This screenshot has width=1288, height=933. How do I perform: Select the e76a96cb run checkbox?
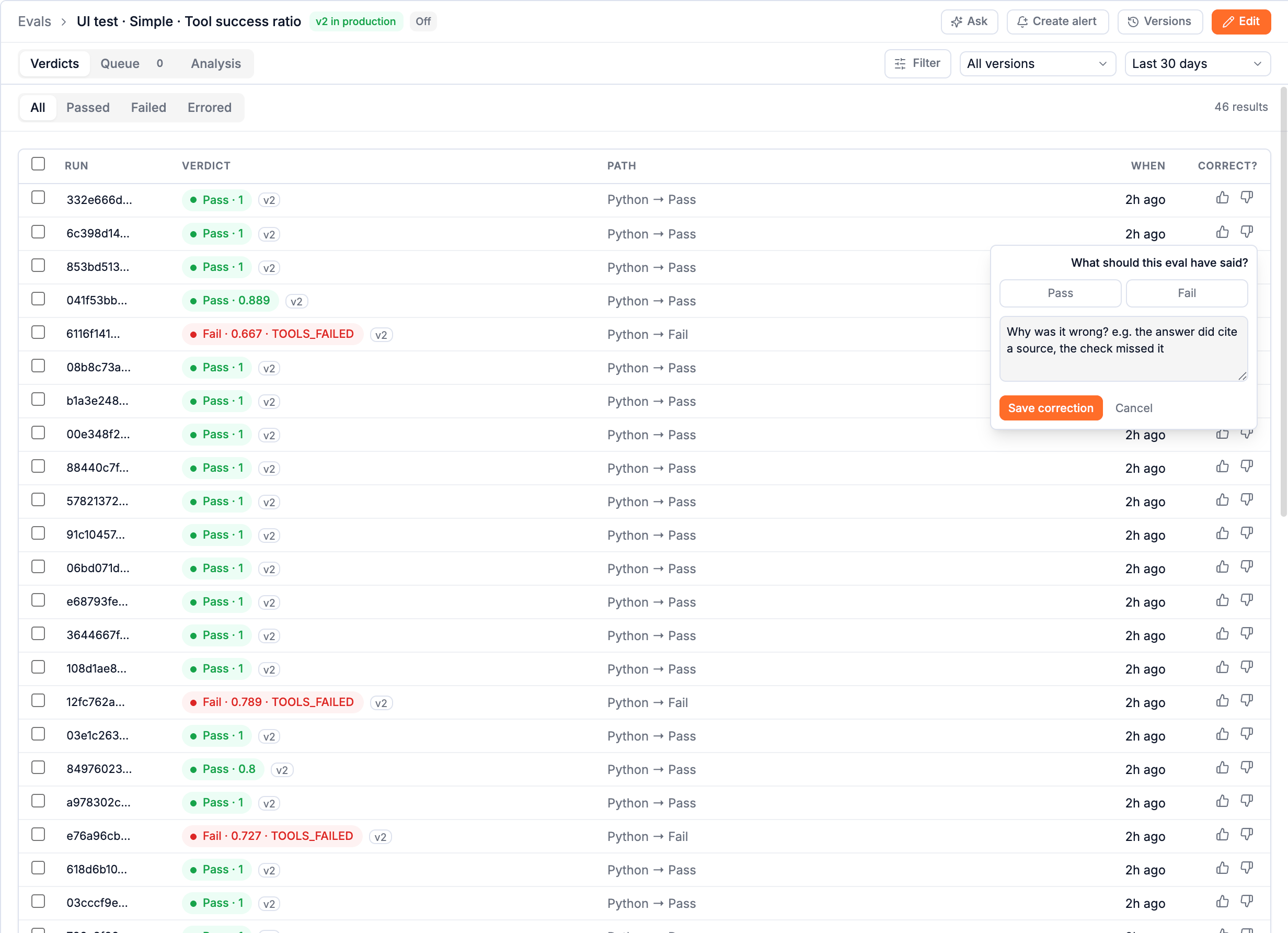pos(38,835)
